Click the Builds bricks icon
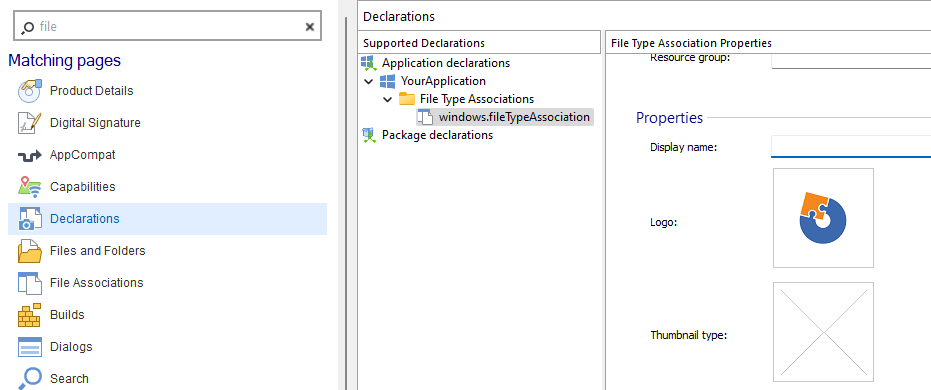This screenshot has height=390, width=931. (30, 315)
